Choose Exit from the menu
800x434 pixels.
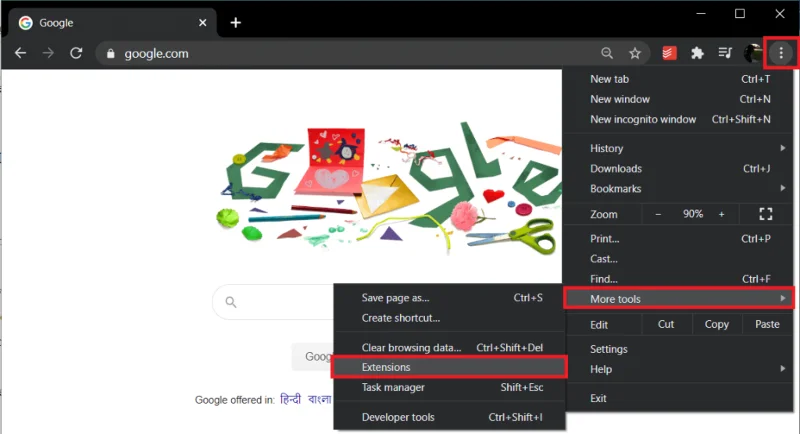679,398
